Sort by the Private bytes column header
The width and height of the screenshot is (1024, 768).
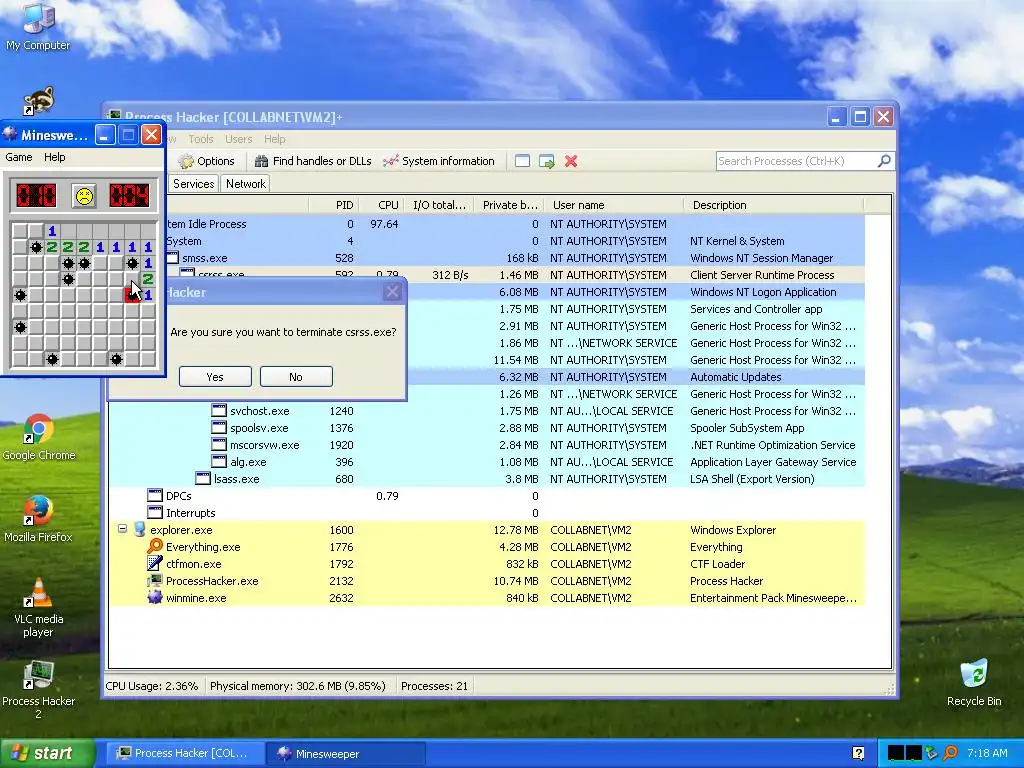509,205
